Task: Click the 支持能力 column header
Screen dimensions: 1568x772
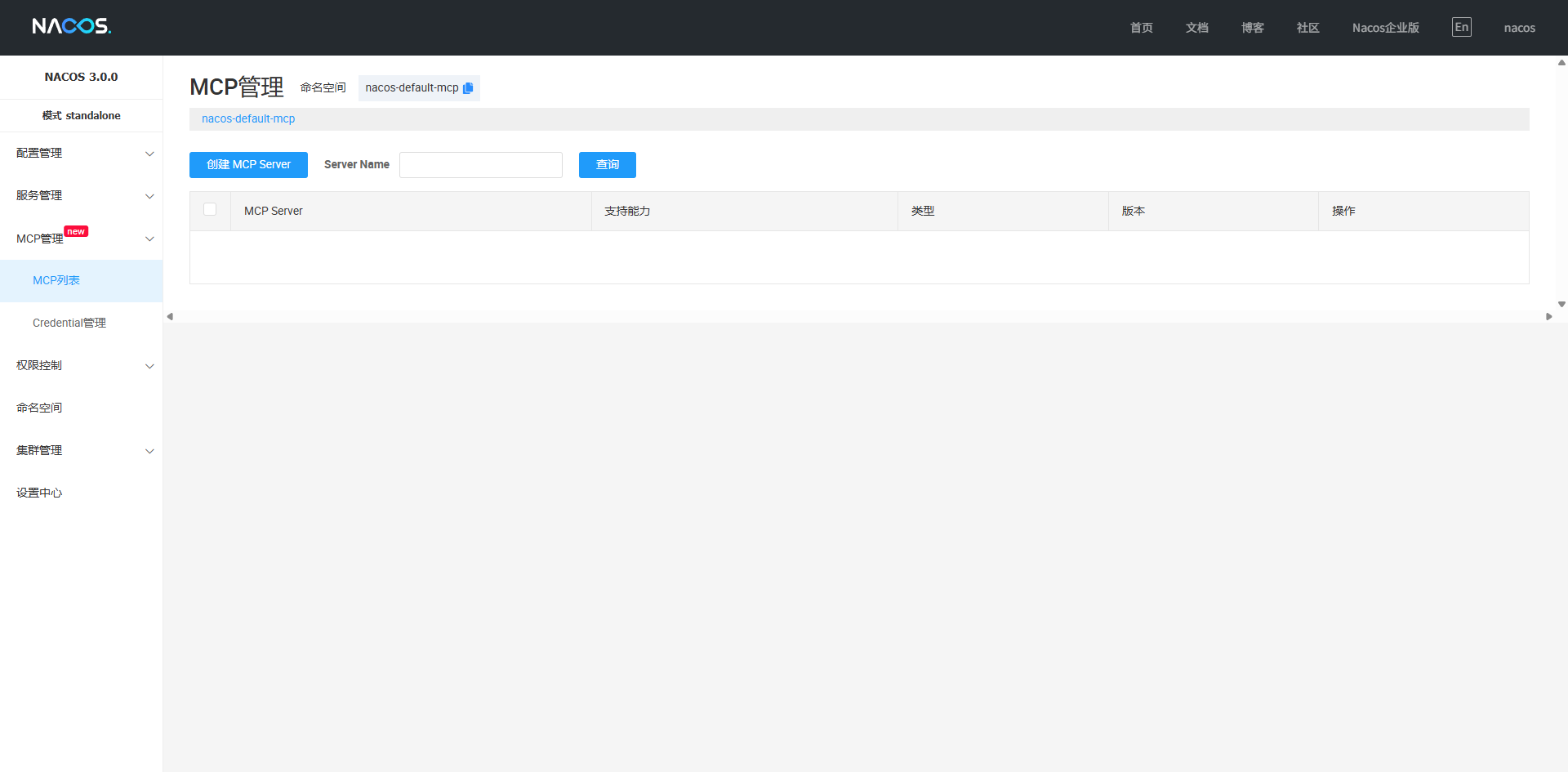Action: pos(745,211)
